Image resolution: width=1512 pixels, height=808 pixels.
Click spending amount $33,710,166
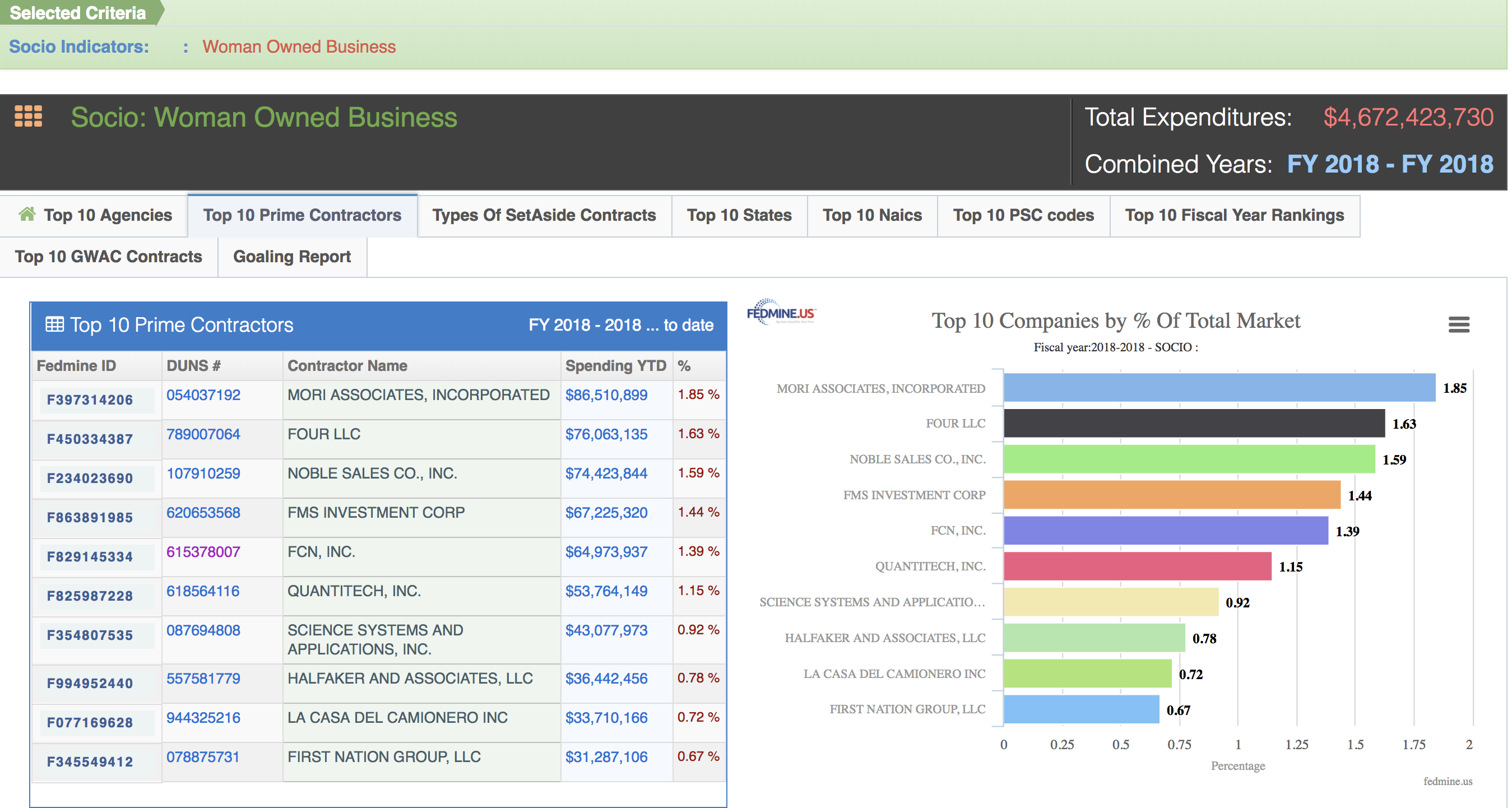click(606, 718)
